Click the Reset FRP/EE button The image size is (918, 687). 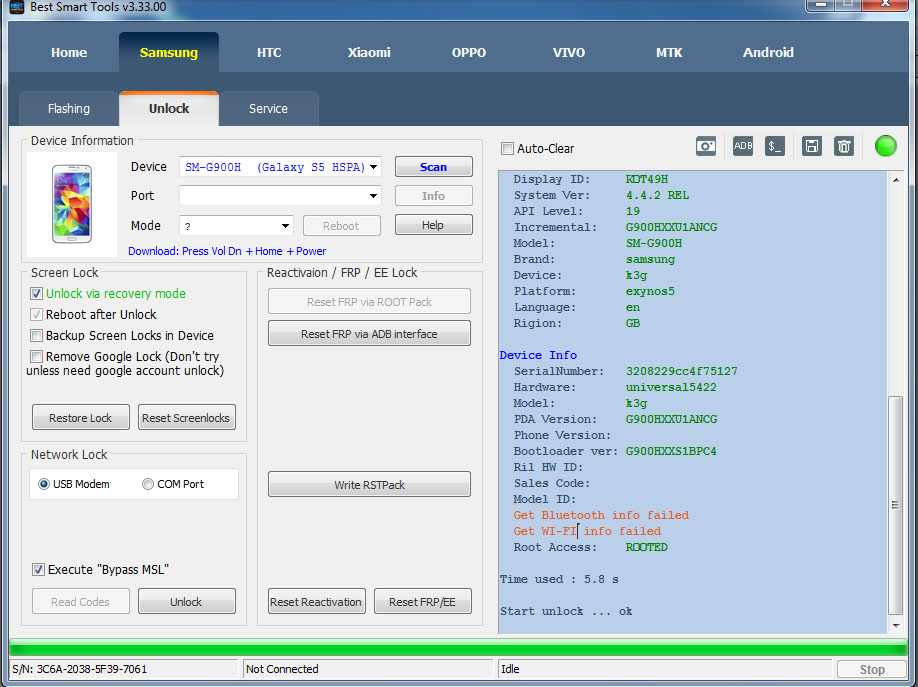(x=422, y=601)
